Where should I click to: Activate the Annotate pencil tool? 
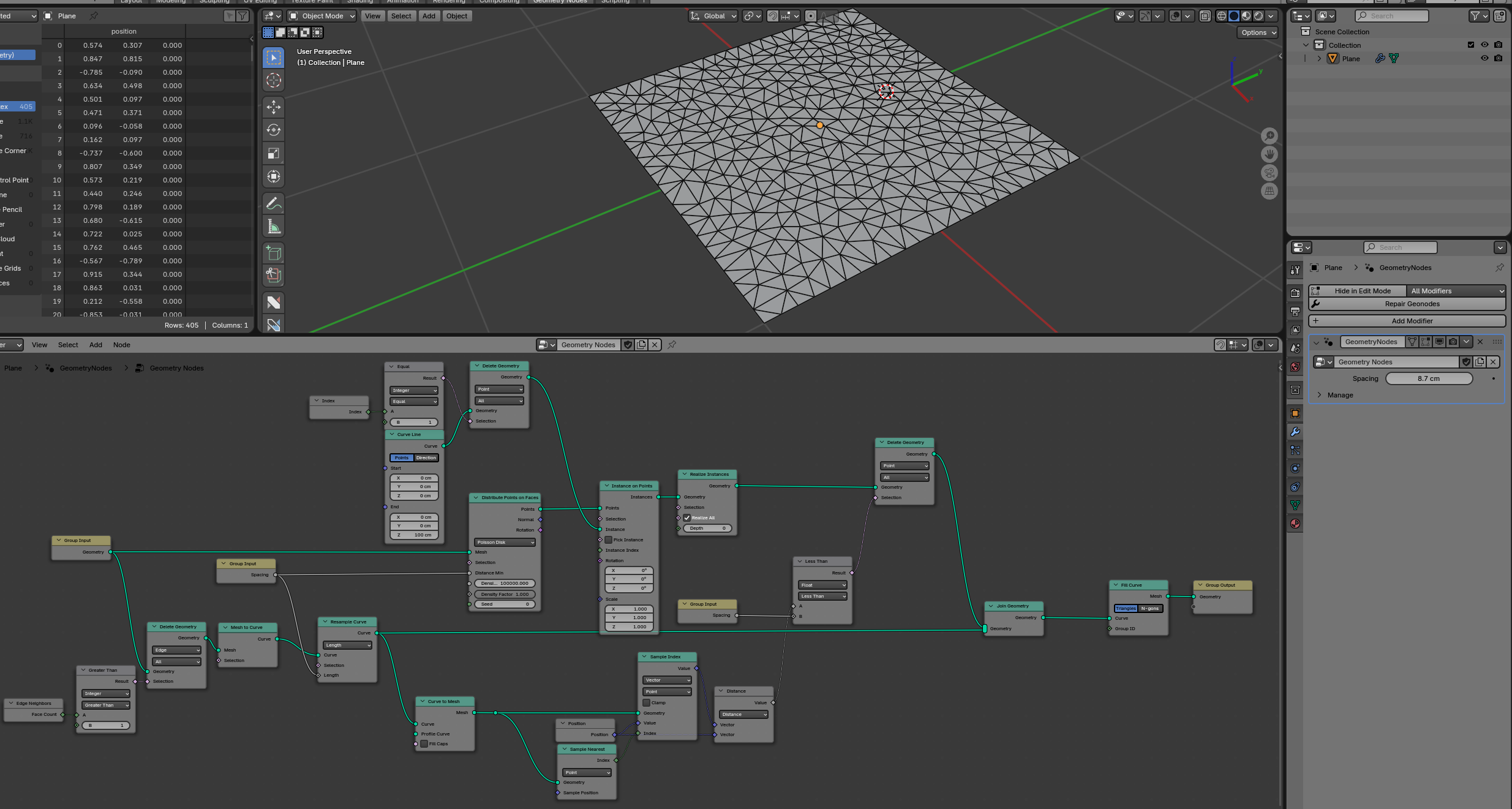274,203
